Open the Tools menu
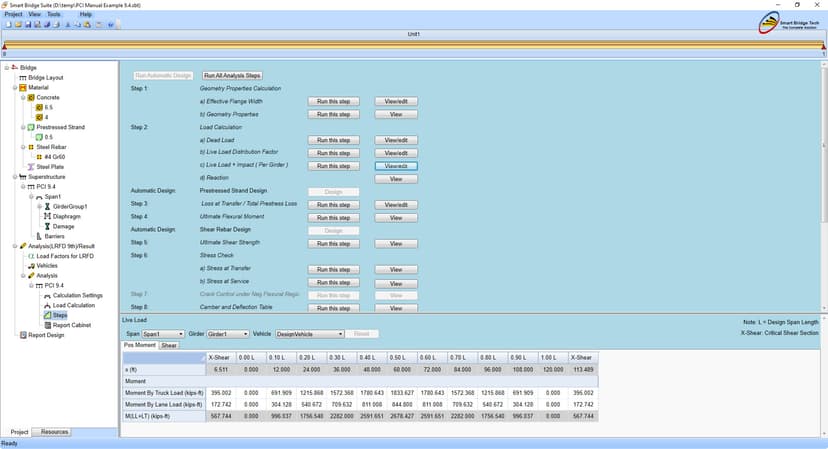 (54, 14)
